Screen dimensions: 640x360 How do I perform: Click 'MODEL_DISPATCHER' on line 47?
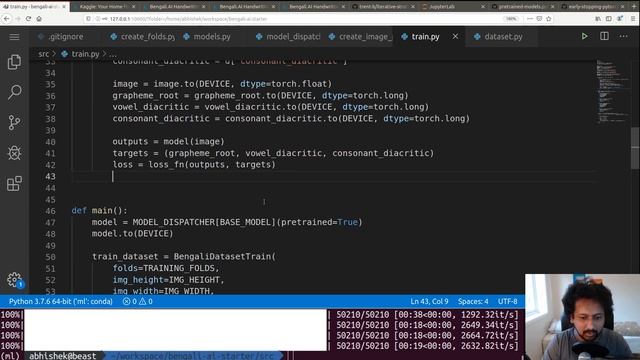tap(173, 222)
